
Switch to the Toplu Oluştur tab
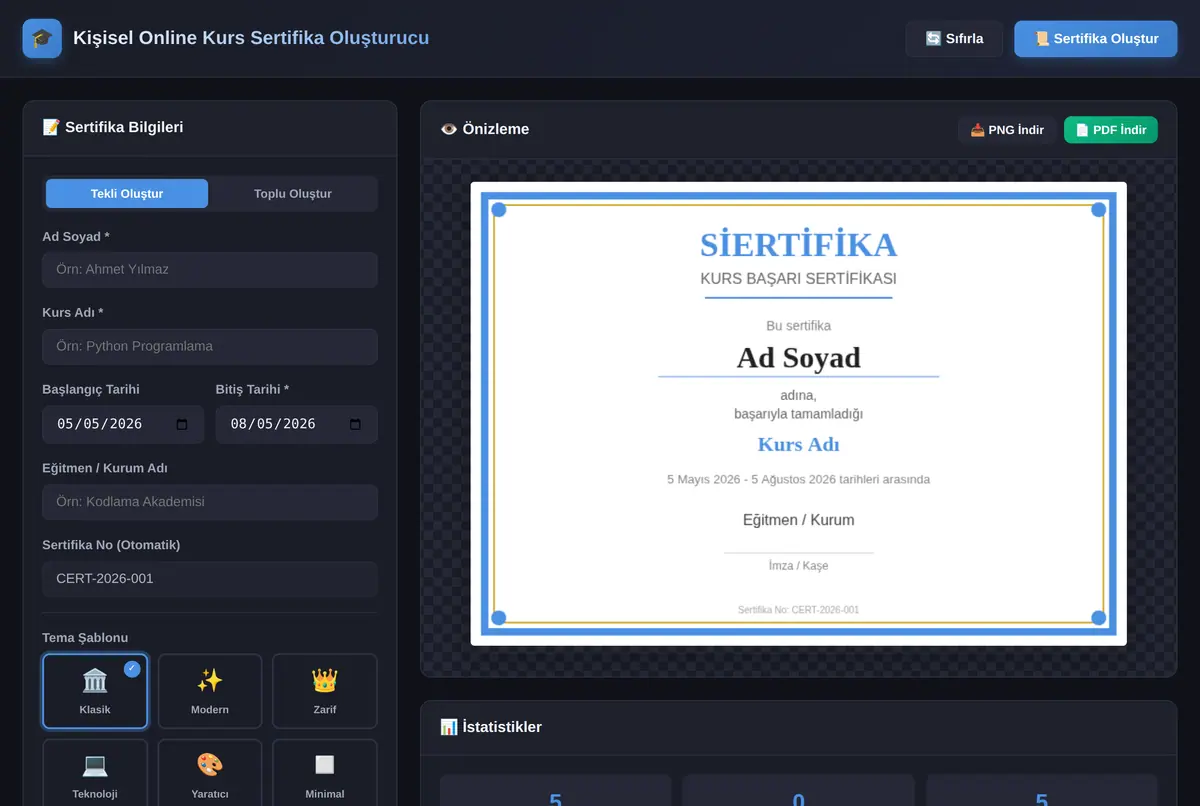coord(293,194)
